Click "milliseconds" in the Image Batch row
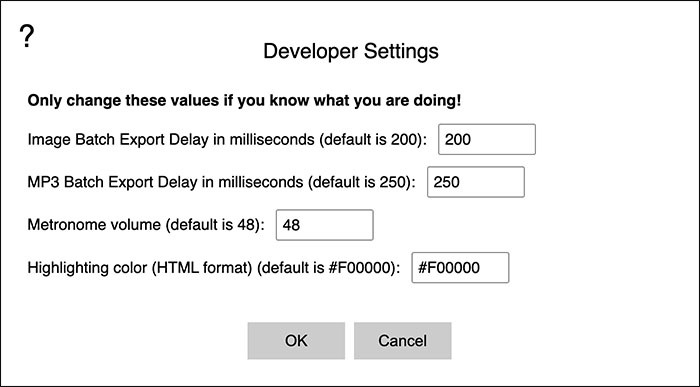Screen dimensions: 700x387 pos(272,140)
